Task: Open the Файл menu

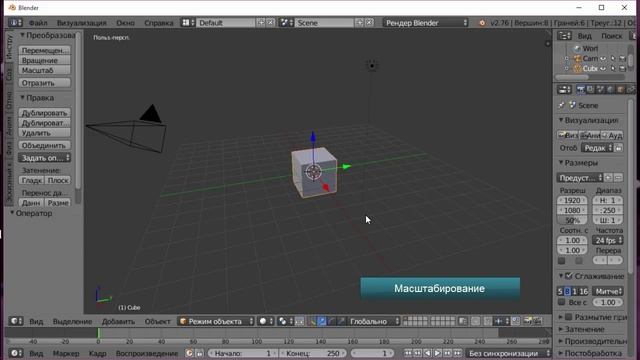Action: [38, 23]
